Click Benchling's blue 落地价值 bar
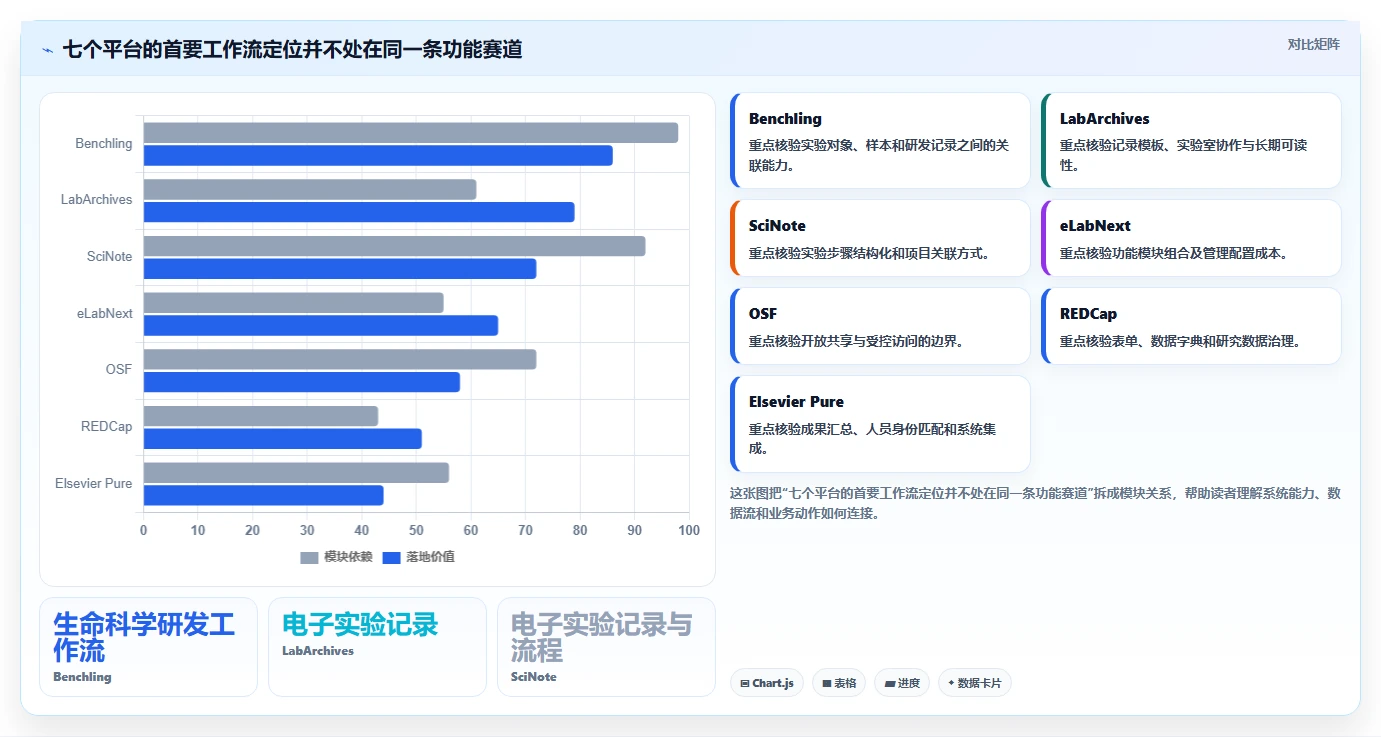 (378, 156)
